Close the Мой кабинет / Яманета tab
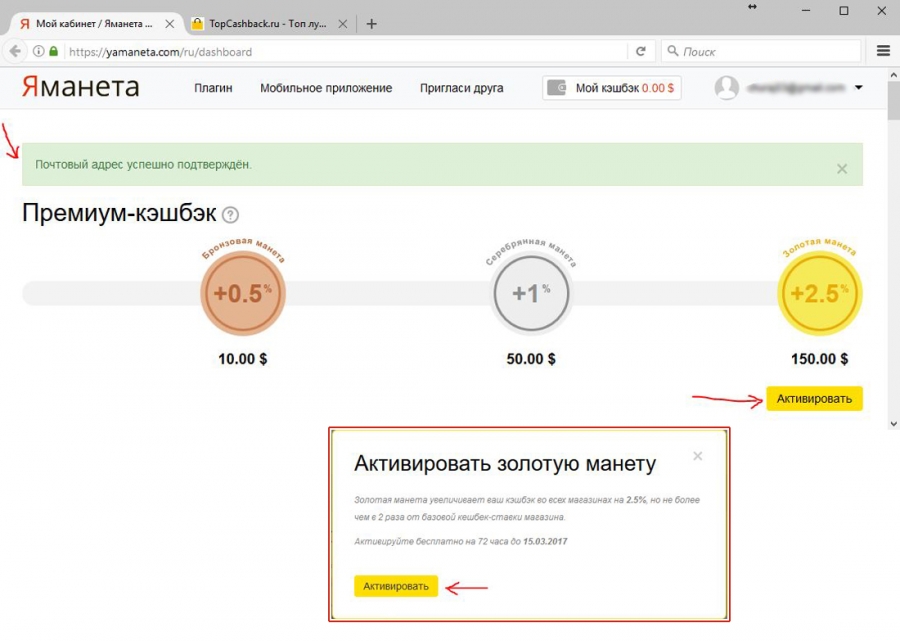This screenshot has height=641, width=900. [x=169, y=24]
